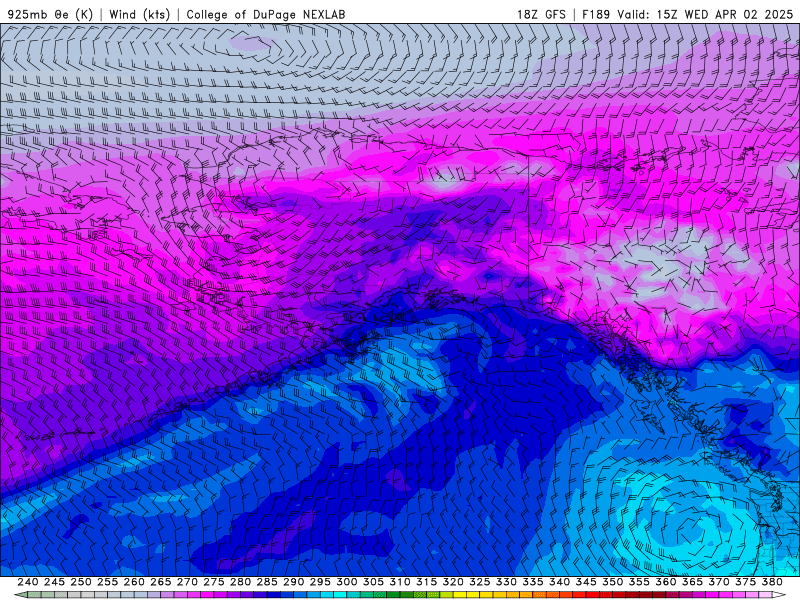Click the 240 value on color scale
This screenshot has height=600, width=800.
click(28, 582)
